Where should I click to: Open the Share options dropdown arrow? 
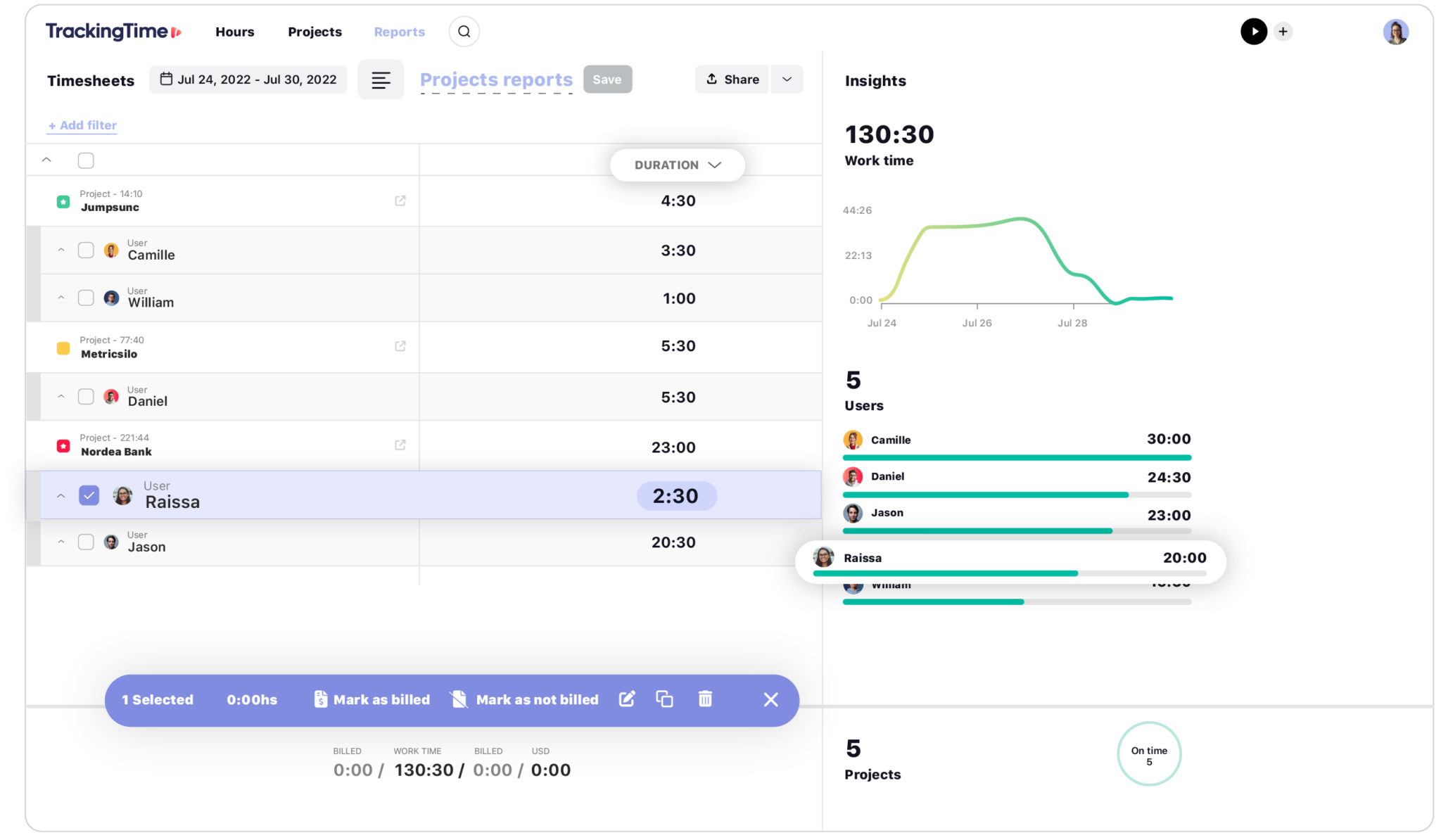click(x=787, y=79)
